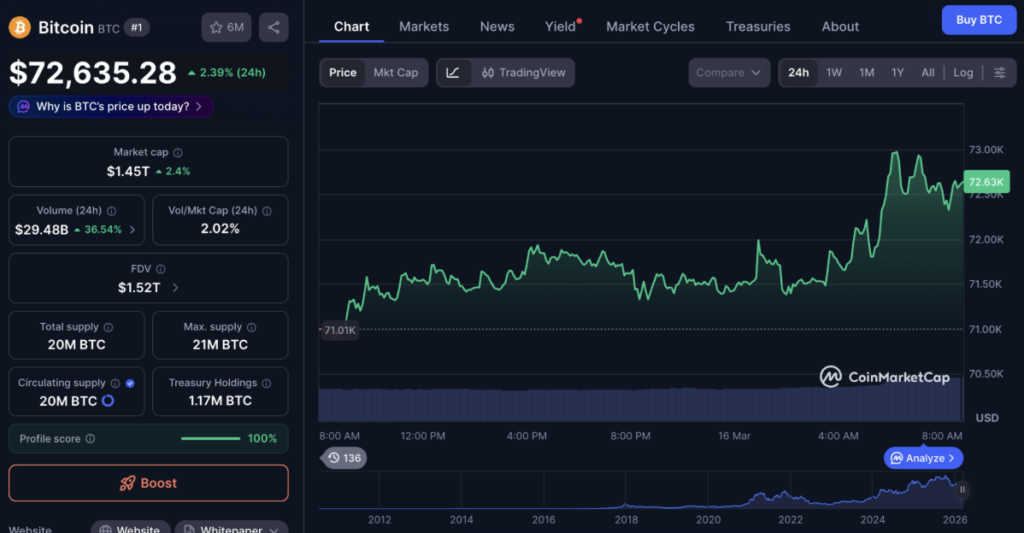Switch chart to Mkt Cap view

[x=396, y=73]
